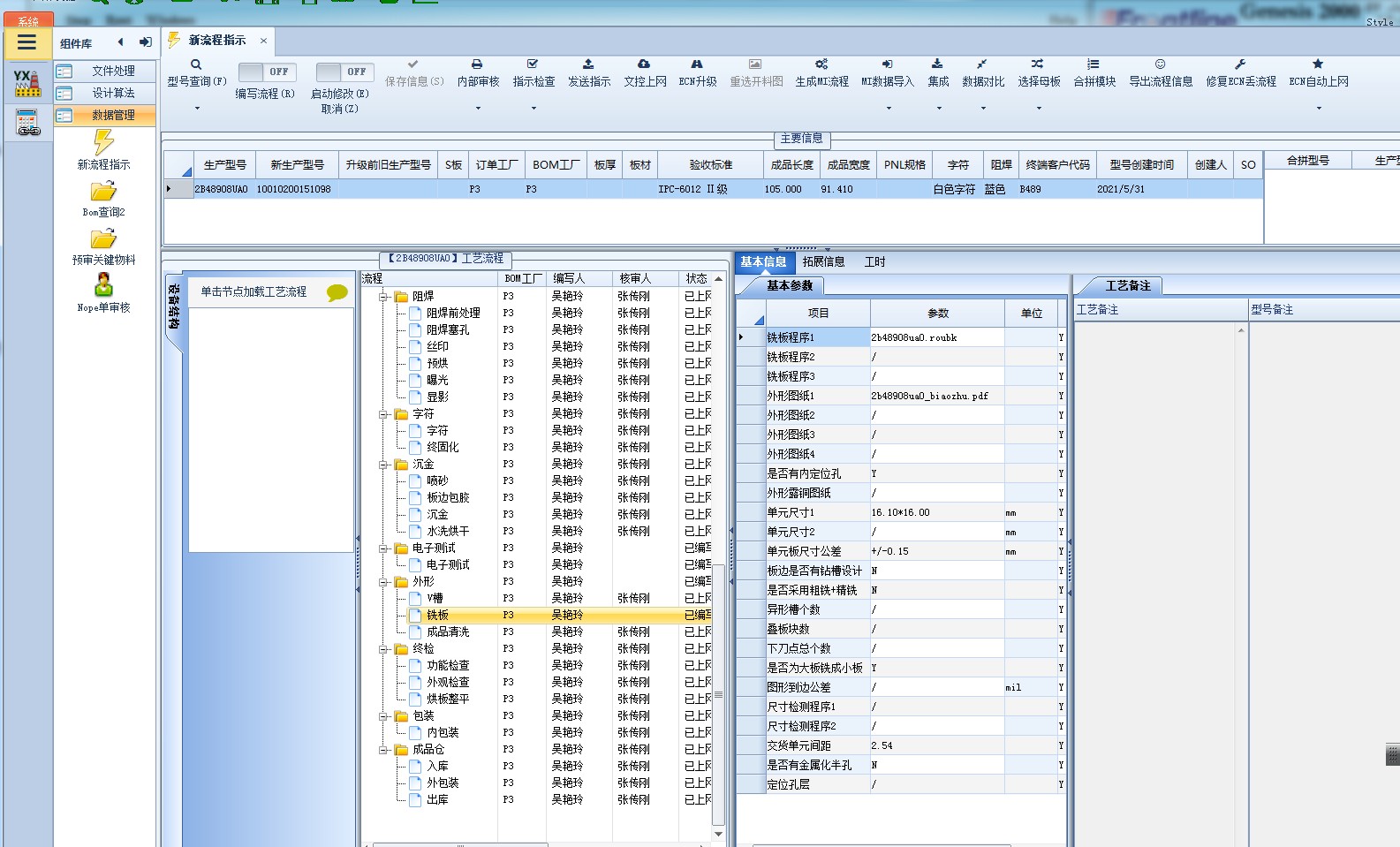Open dropdown arrow under 指示检查
The image size is (1400, 847).
(x=534, y=109)
